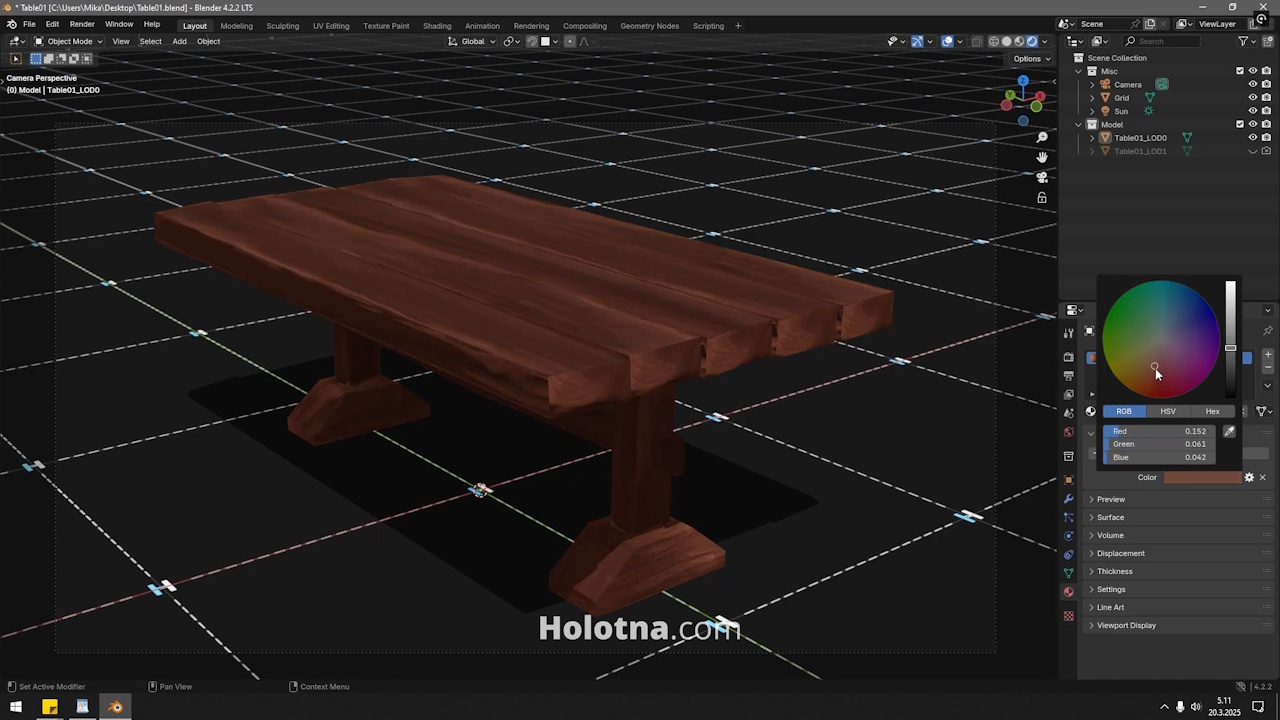The image size is (1280, 720).
Task: Click the lock camera to view icon
Action: click(x=1041, y=197)
